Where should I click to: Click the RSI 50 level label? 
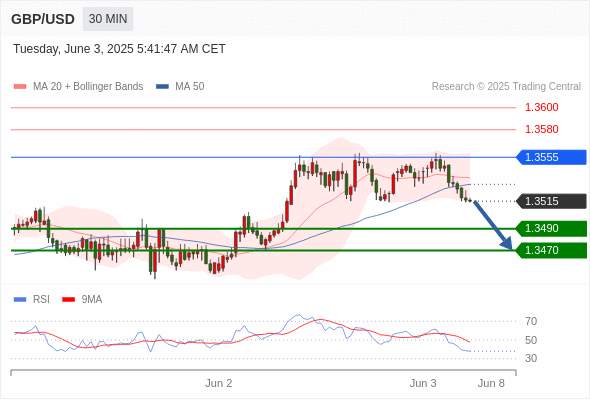click(x=531, y=340)
